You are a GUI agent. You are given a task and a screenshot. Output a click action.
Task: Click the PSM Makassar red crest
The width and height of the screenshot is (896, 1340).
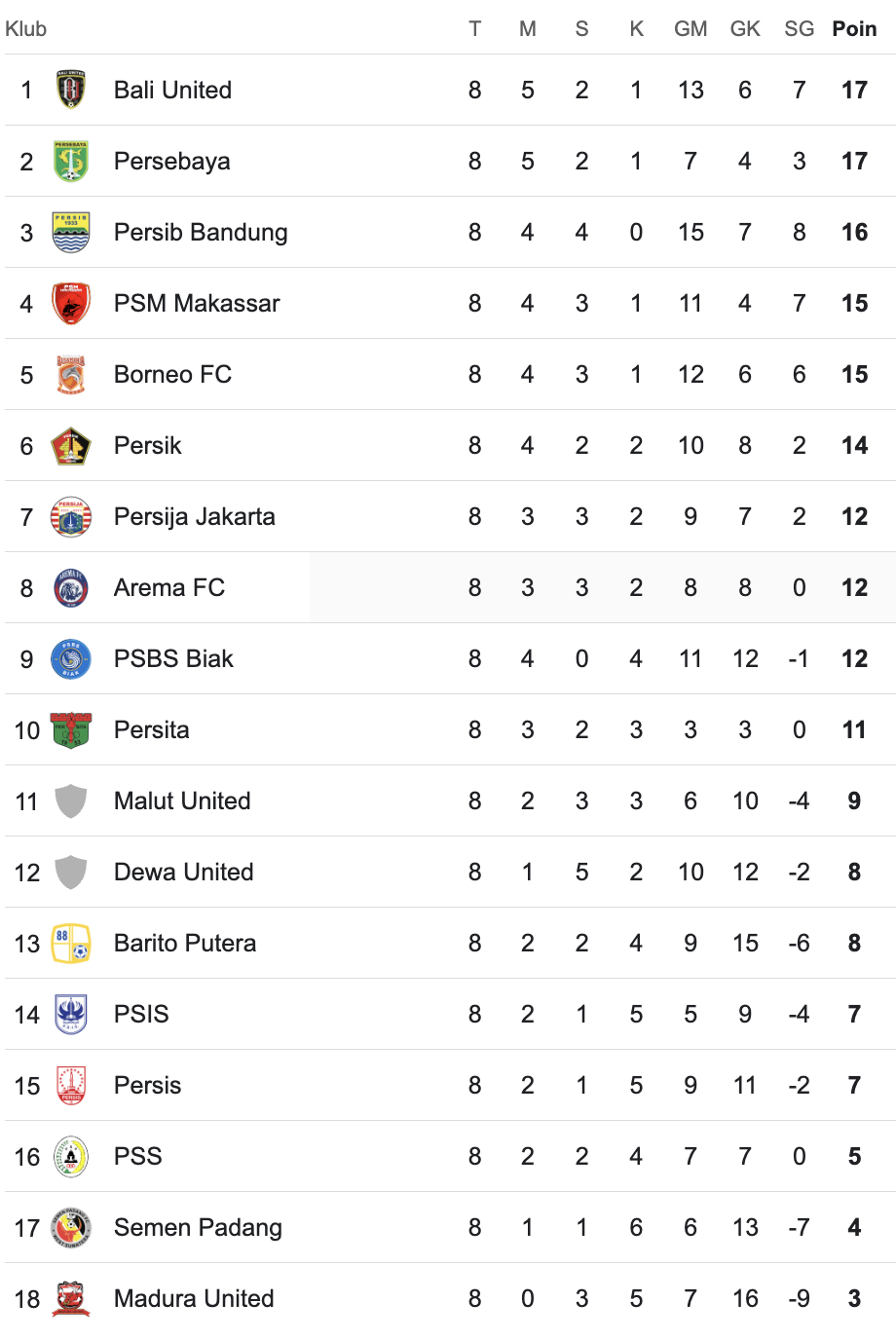(x=71, y=303)
